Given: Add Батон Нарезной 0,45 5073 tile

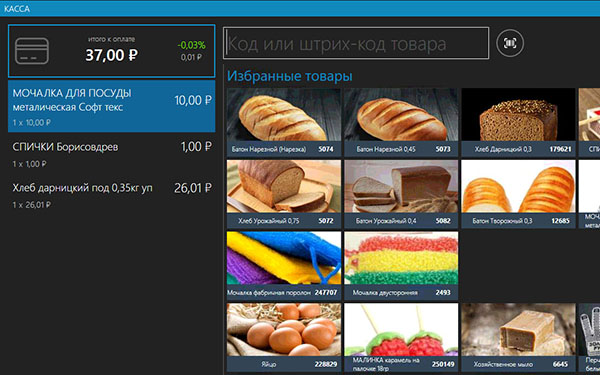Looking at the screenshot, I should [x=401, y=122].
